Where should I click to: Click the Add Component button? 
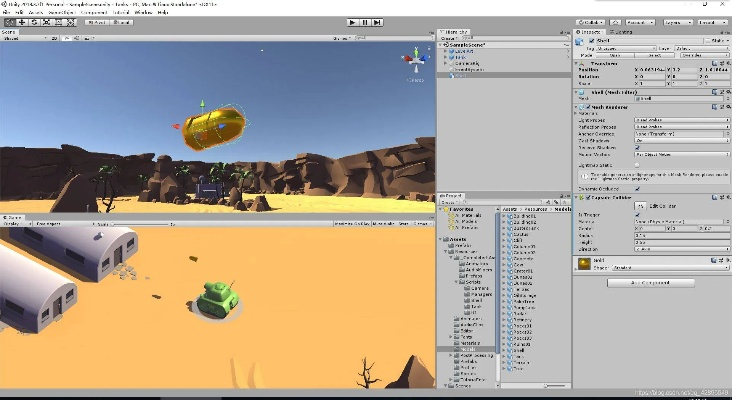(x=650, y=283)
